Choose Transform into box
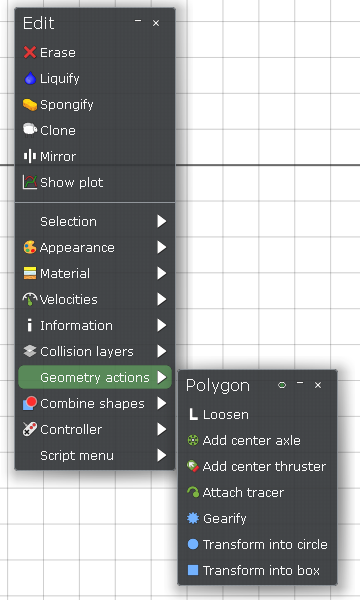This screenshot has width=360, height=600. [257, 570]
